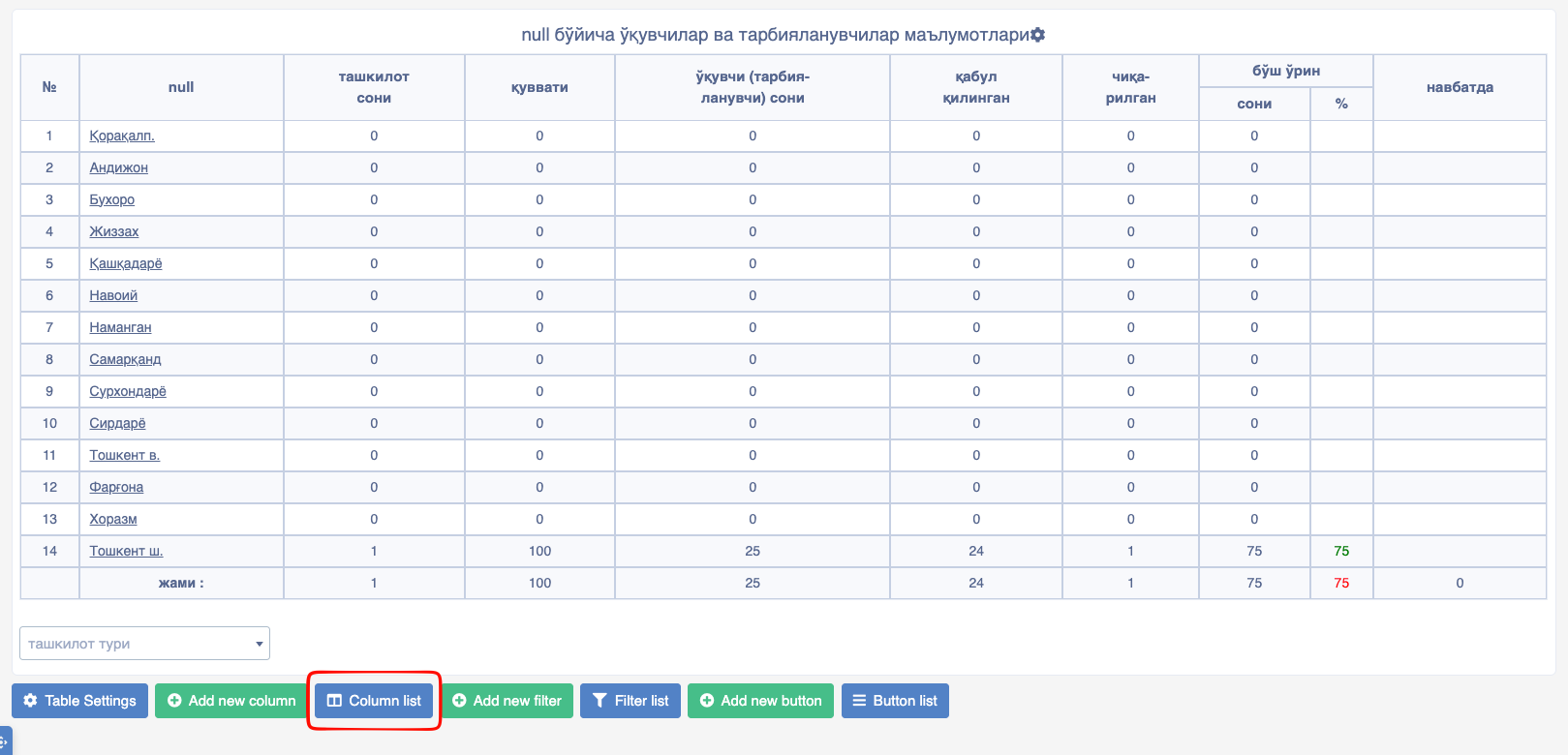1568x755 pixels.
Task: Open the Бухоро link
Action: click(x=112, y=199)
